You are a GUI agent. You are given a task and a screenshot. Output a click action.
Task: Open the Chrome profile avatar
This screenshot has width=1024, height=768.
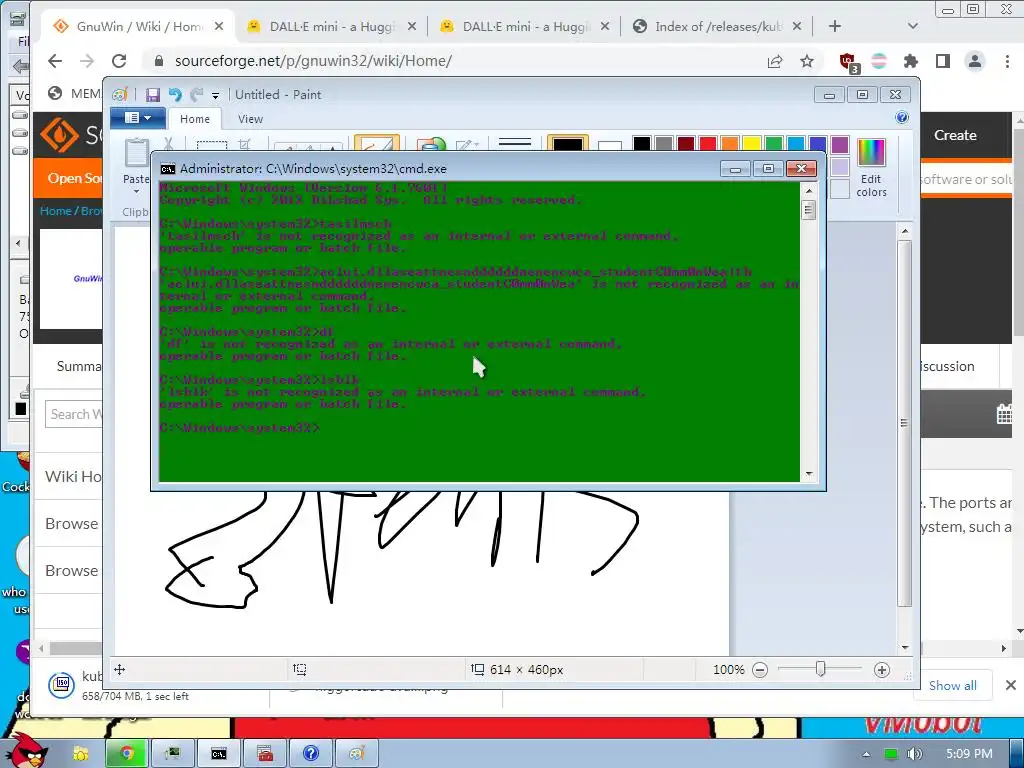pyautogui.click(x=975, y=61)
